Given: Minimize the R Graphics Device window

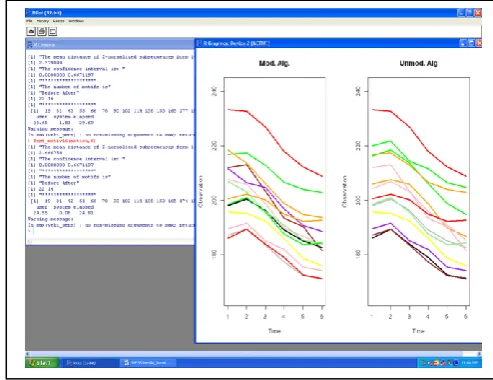Looking at the screenshot, I should (x=463, y=43).
